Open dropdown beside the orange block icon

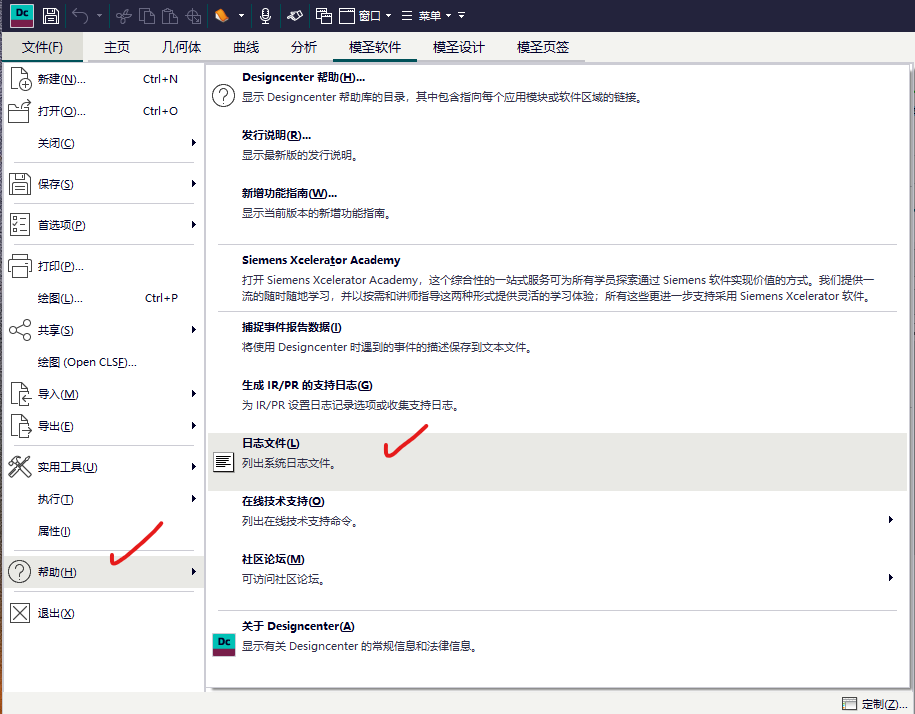coord(241,16)
